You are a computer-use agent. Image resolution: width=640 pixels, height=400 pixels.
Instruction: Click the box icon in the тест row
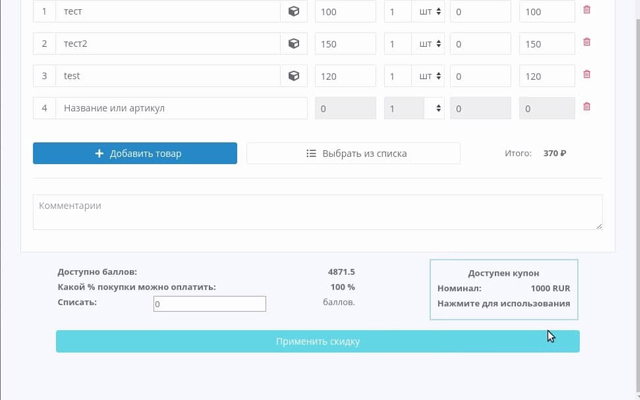point(293,11)
